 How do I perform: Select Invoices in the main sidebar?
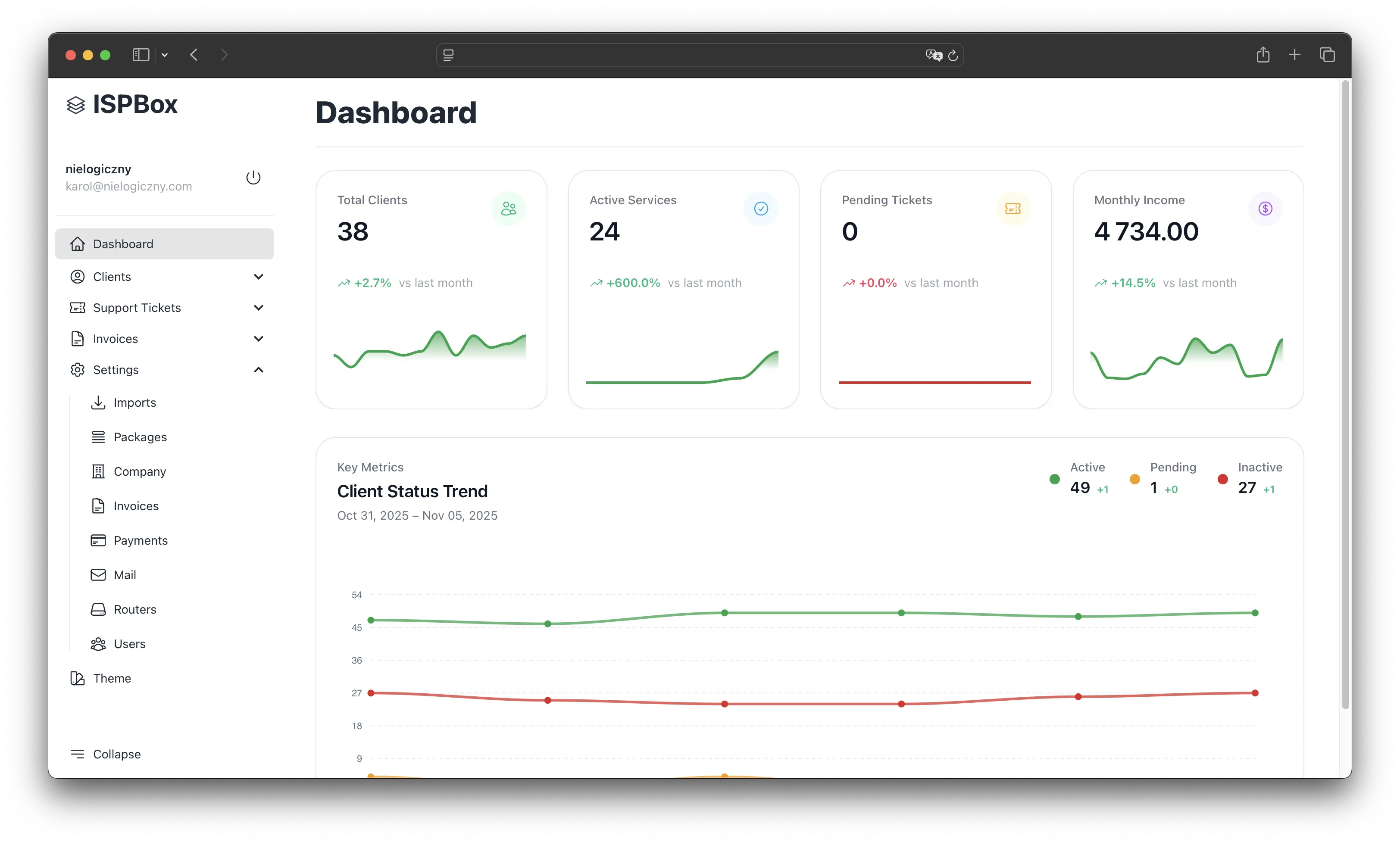click(115, 339)
